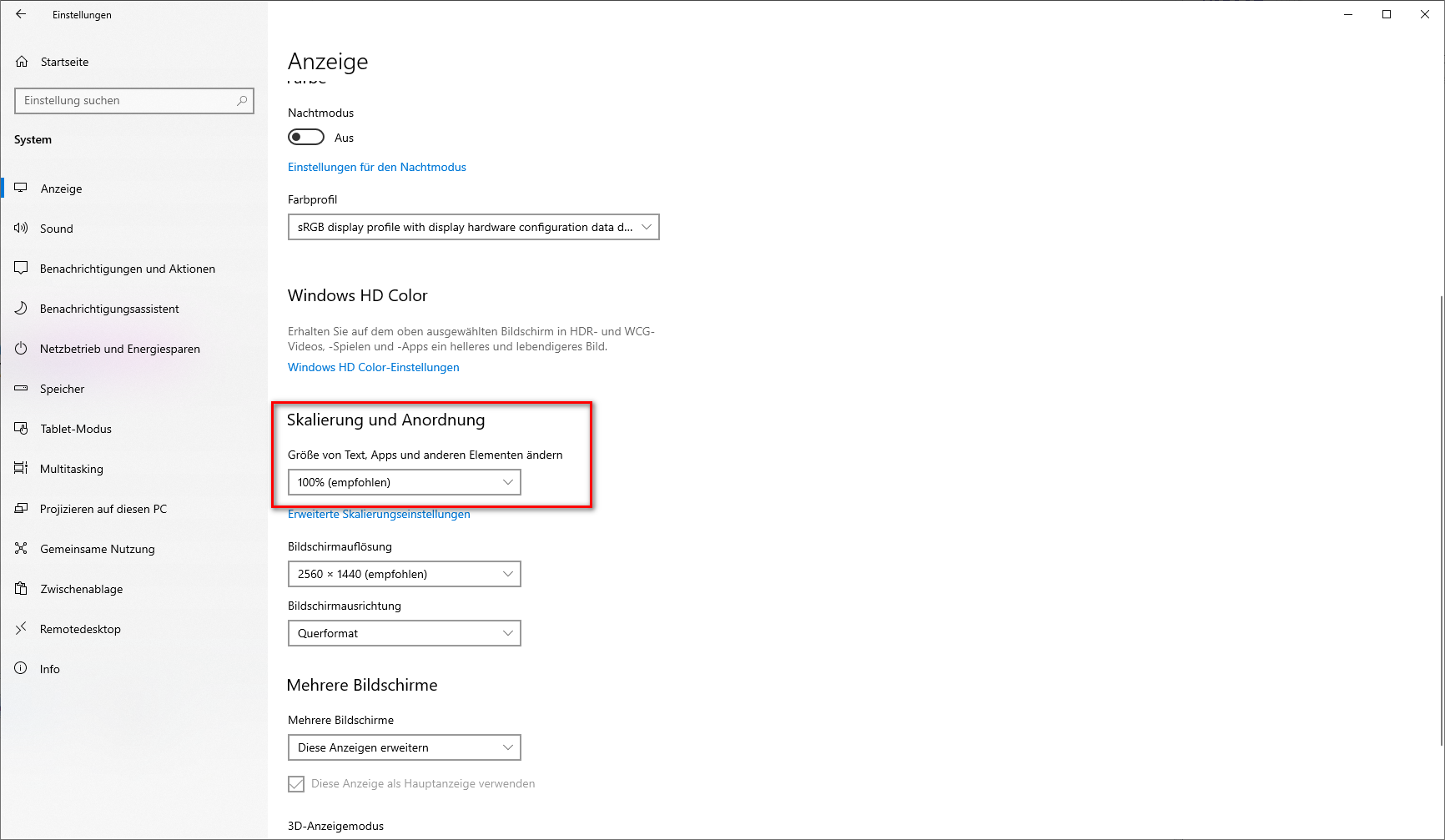
Task: Click the Benachrichtigungen und Aktionen icon
Action: pos(21,268)
